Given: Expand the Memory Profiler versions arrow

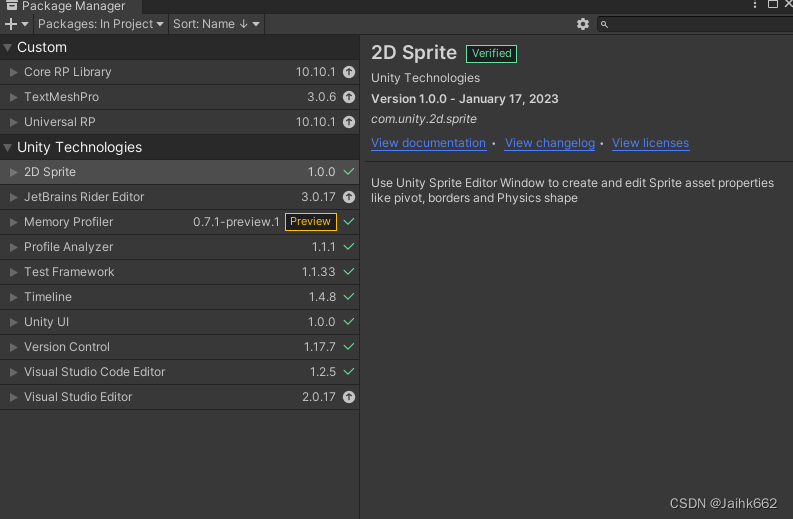Looking at the screenshot, I should tap(14, 222).
